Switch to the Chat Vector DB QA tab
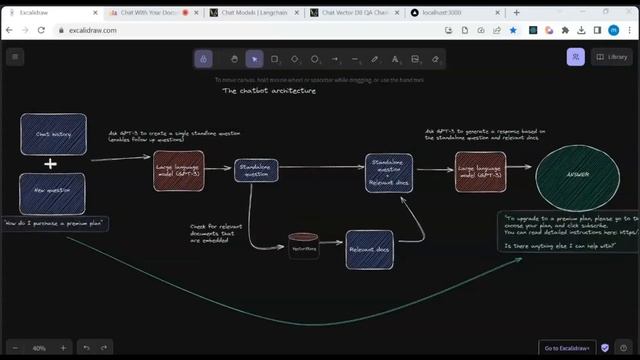Screen dimensions: 640x360 pyautogui.click(x=354, y=13)
